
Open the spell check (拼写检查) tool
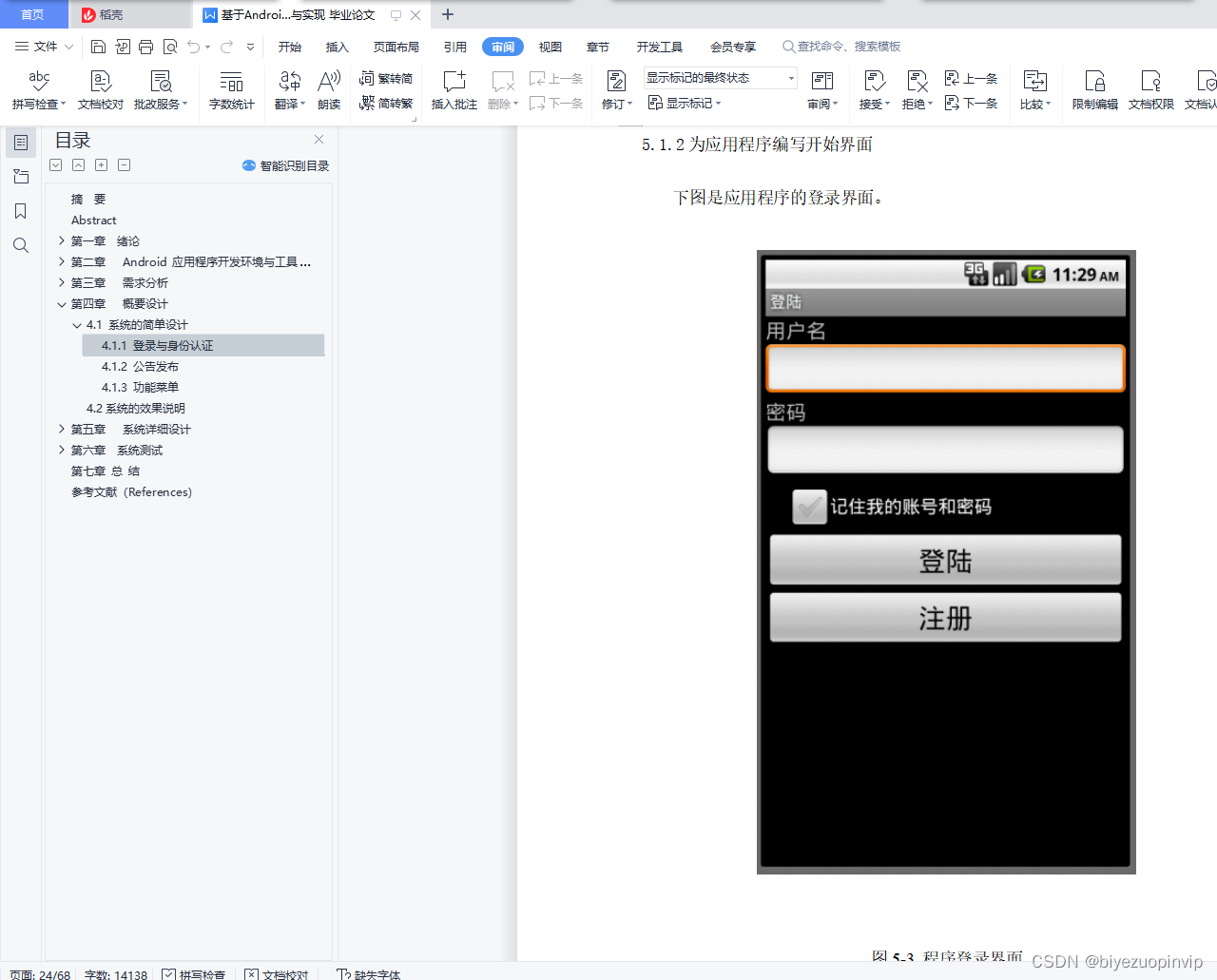38,89
